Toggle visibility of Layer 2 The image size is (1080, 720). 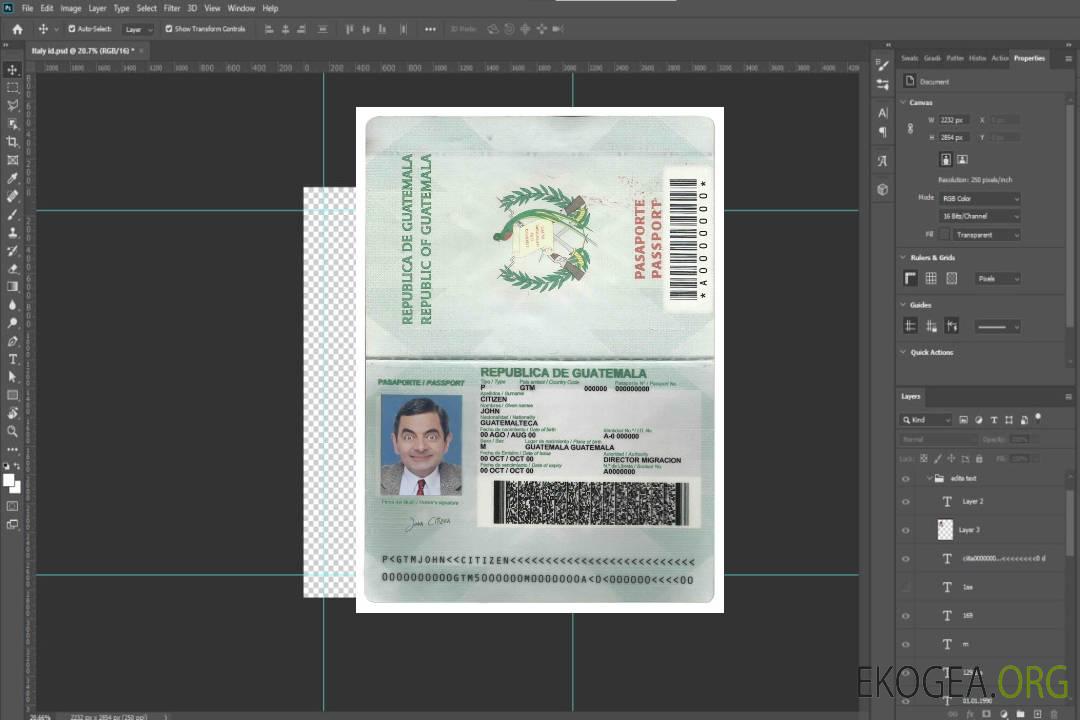pos(906,502)
